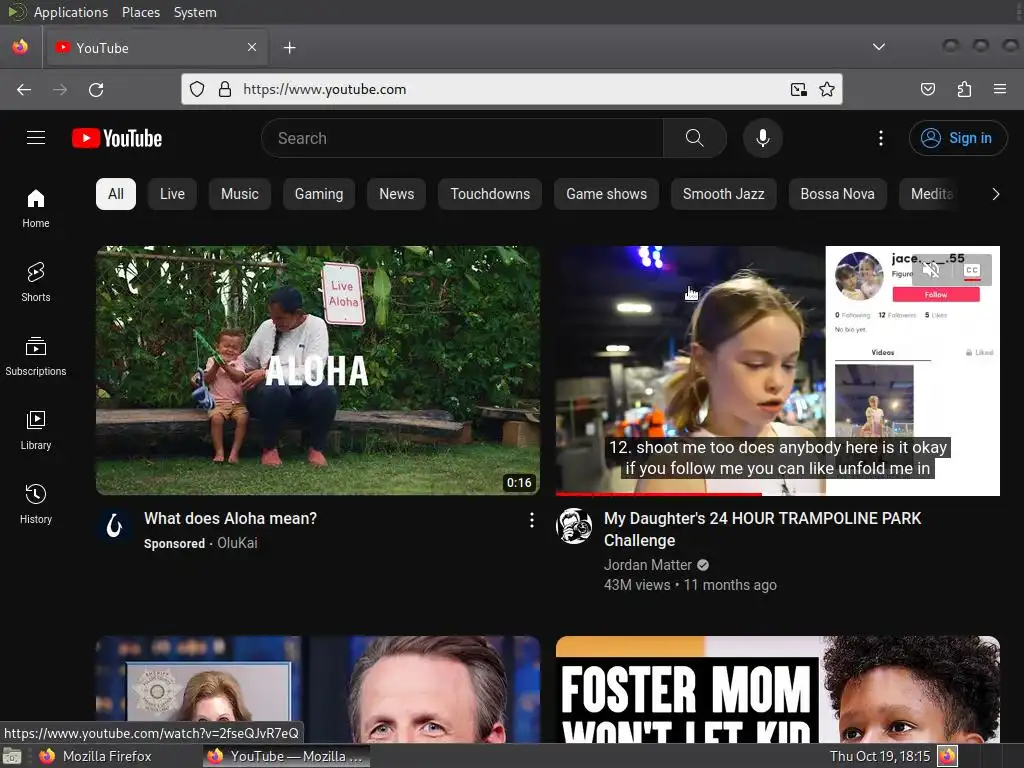
Task: Open the OluKai sponsor link
Action: pyautogui.click(x=237, y=543)
